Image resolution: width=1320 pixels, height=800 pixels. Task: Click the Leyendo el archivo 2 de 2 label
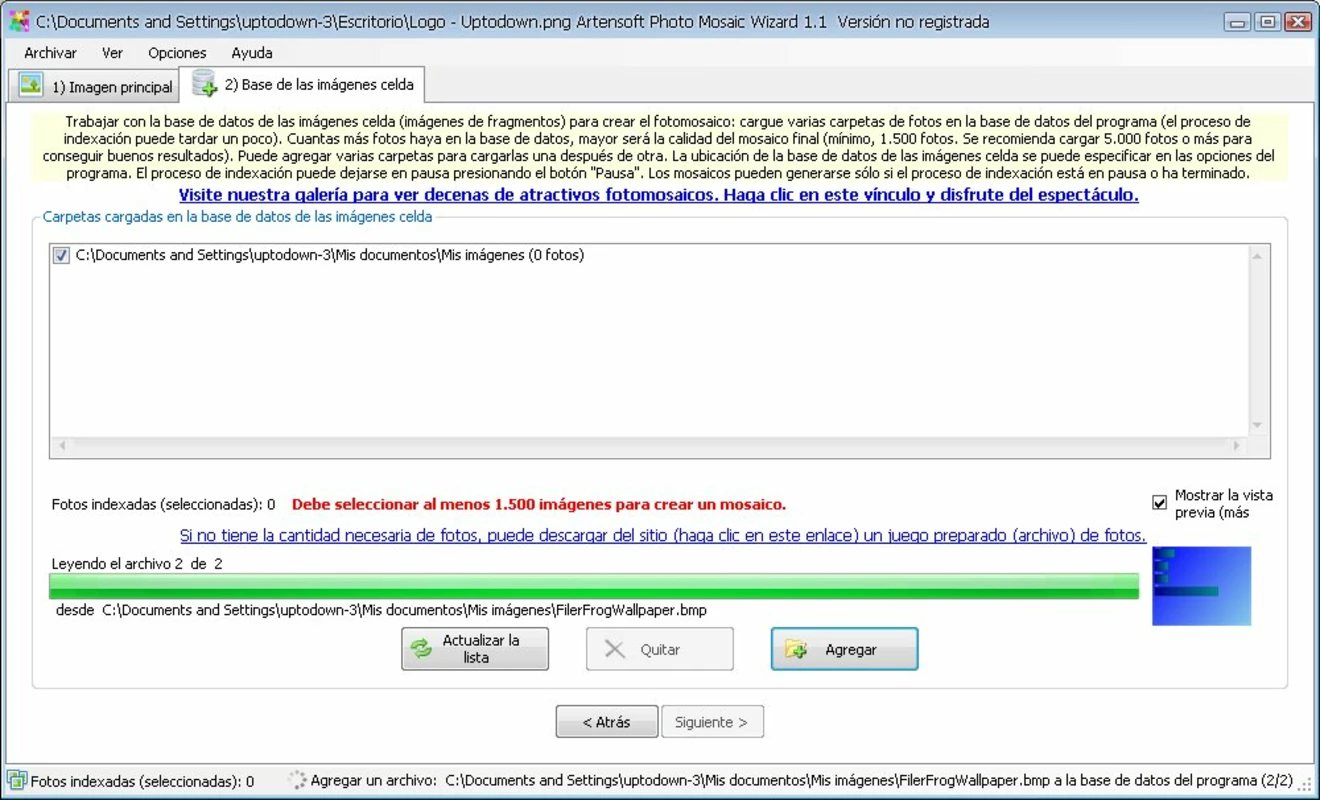point(137,564)
